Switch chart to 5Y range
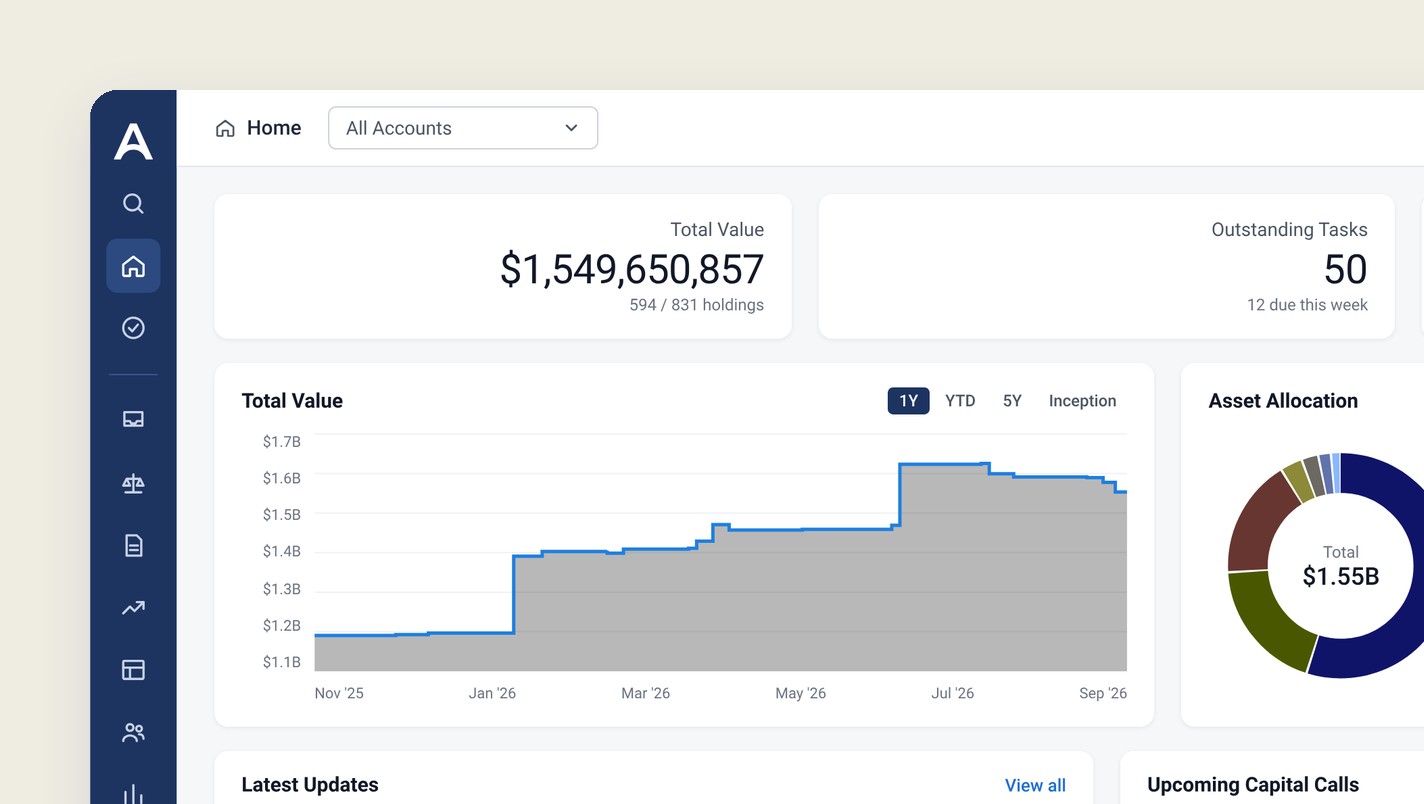1424x804 pixels. pyautogui.click(x=1012, y=401)
